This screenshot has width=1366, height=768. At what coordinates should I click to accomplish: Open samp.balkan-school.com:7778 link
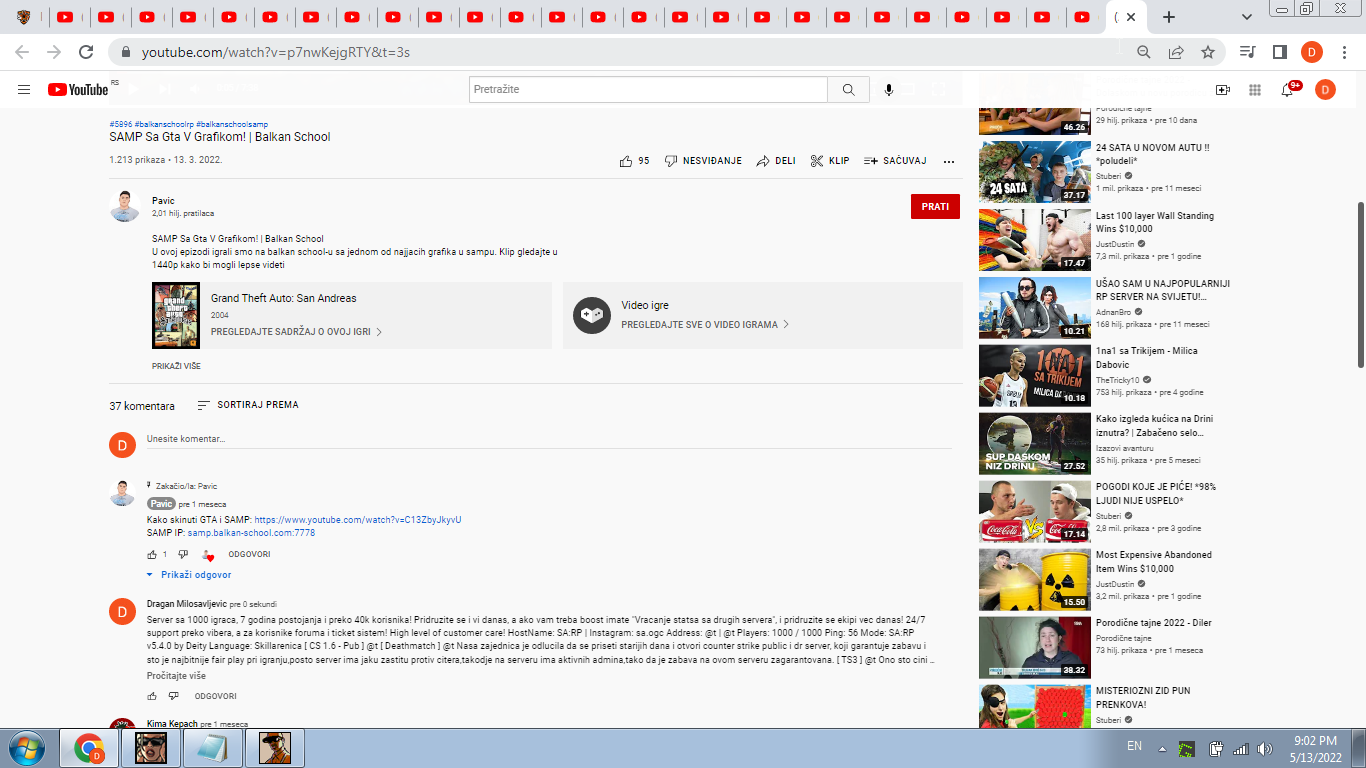tap(251, 533)
